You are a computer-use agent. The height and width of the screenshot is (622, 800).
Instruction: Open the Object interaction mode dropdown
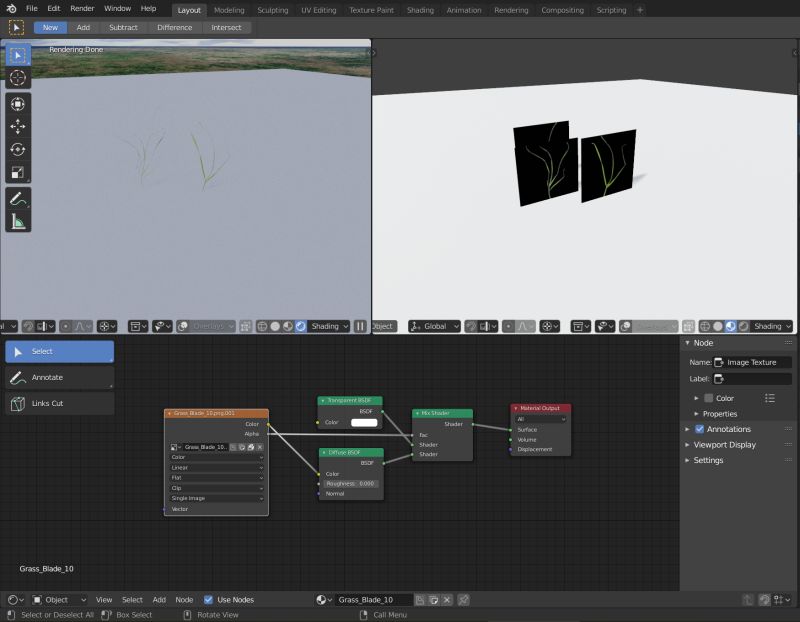(x=55, y=599)
